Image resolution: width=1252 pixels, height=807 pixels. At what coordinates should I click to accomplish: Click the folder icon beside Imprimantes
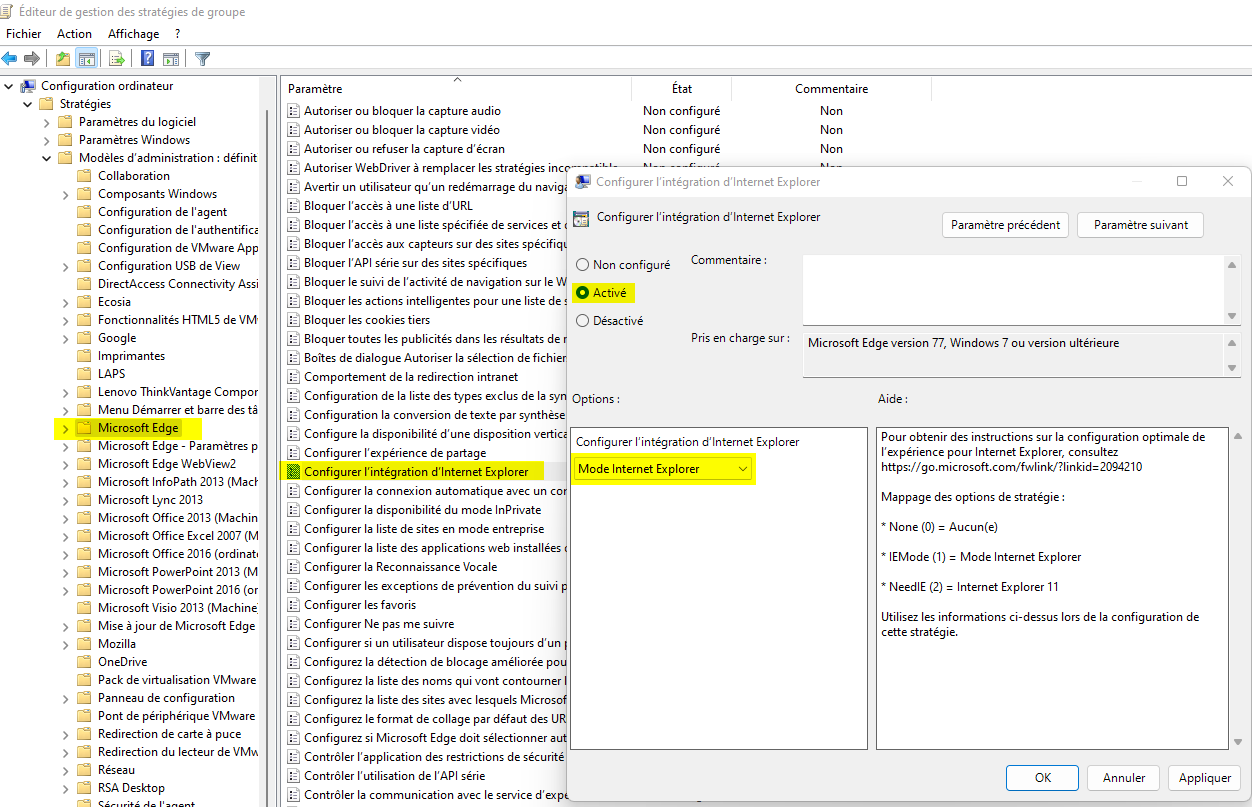(85, 356)
